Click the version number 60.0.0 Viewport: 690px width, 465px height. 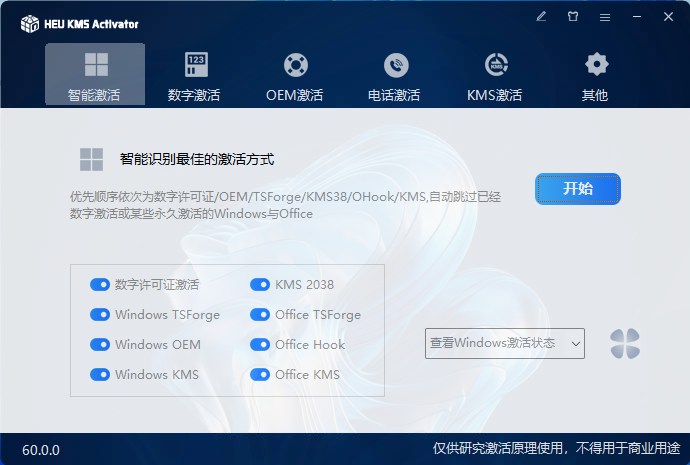(x=41, y=450)
